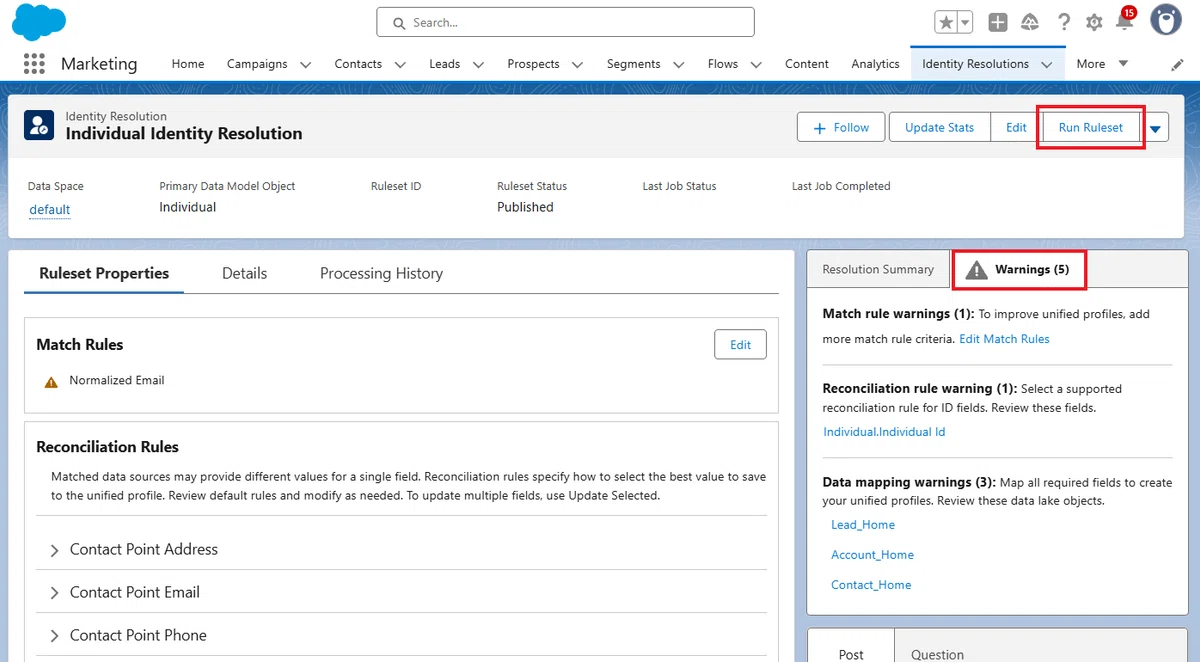Open the Global Actions plus icon
Image resolution: width=1200 pixels, height=662 pixels.
[x=997, y=22]
